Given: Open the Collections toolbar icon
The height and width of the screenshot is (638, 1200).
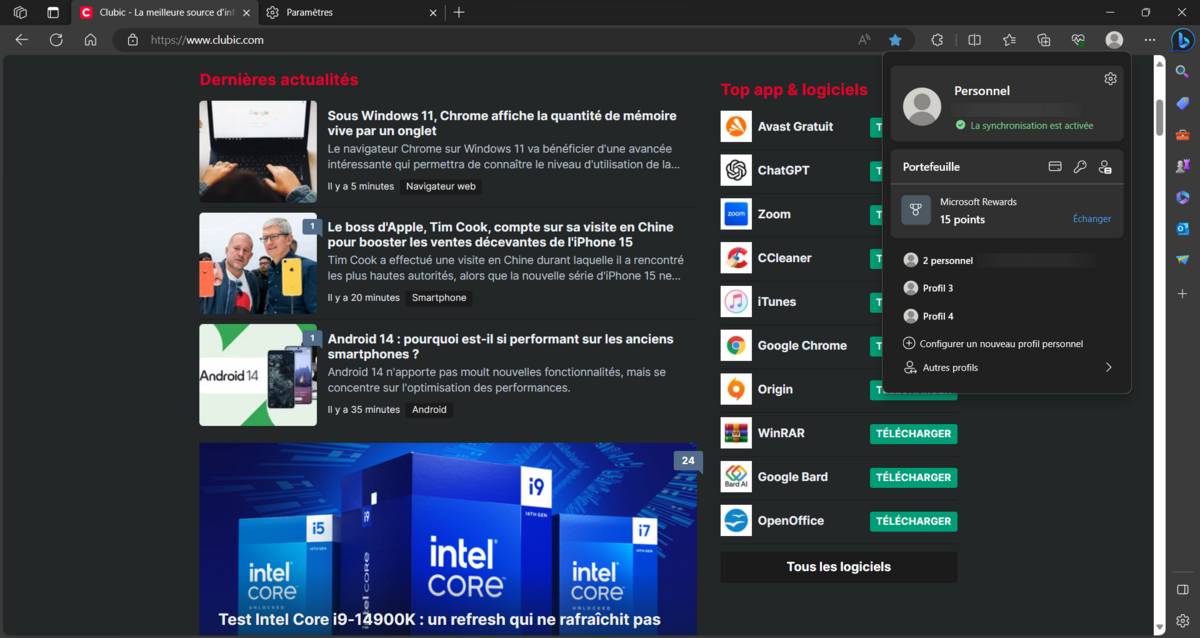Looking at the screenshot, I should click(1044, 40).
